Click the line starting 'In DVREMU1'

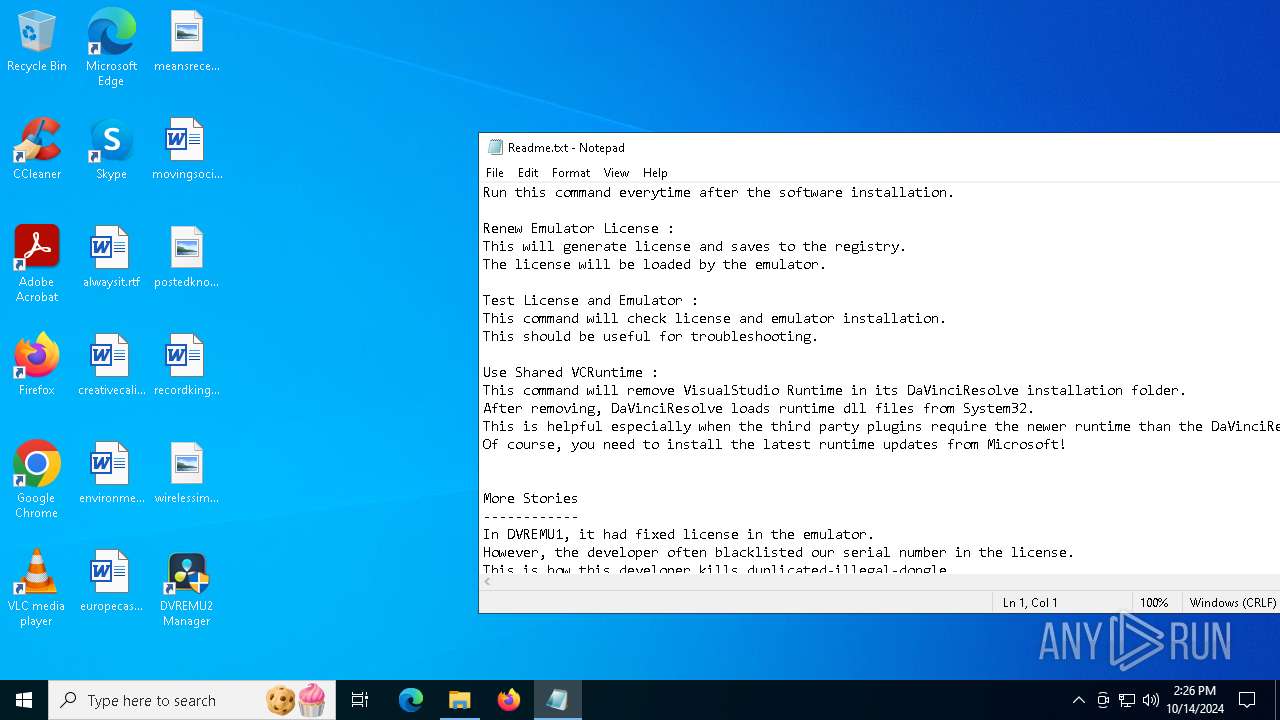coord(678,534)
